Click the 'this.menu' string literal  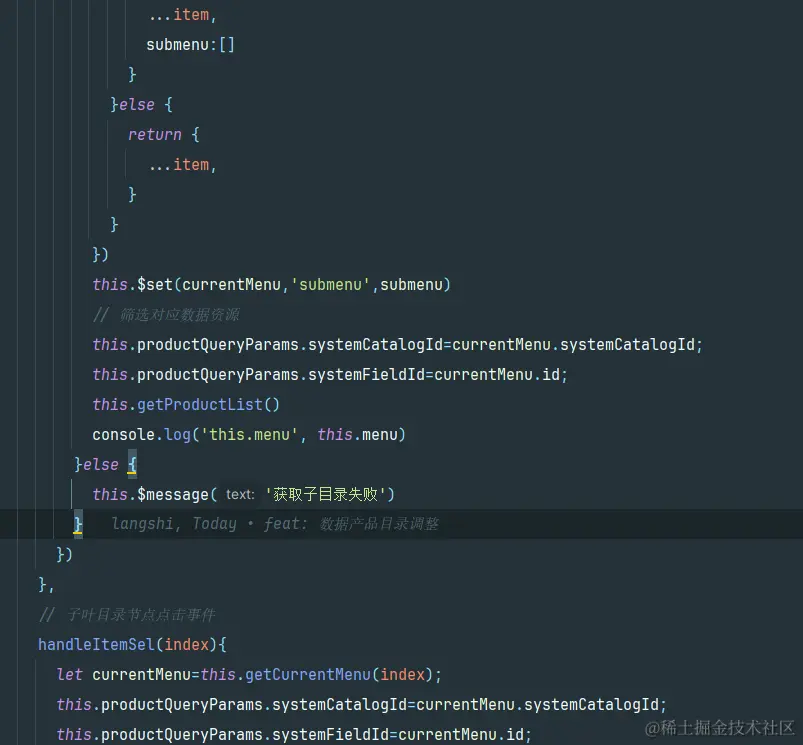click(249, 435)
